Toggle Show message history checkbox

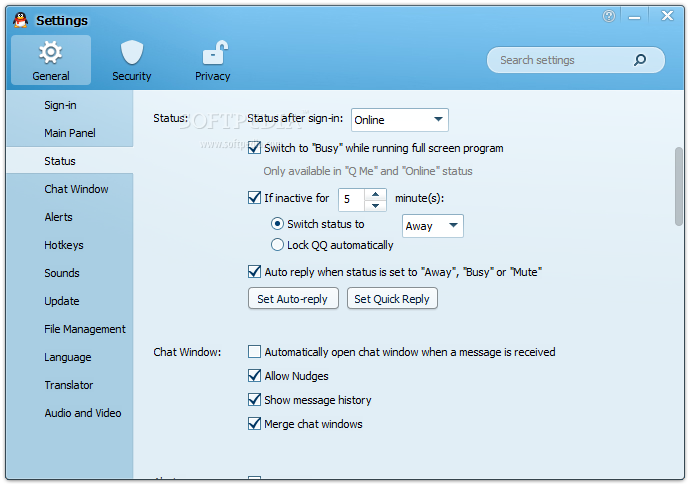click(x=254, y=400)
